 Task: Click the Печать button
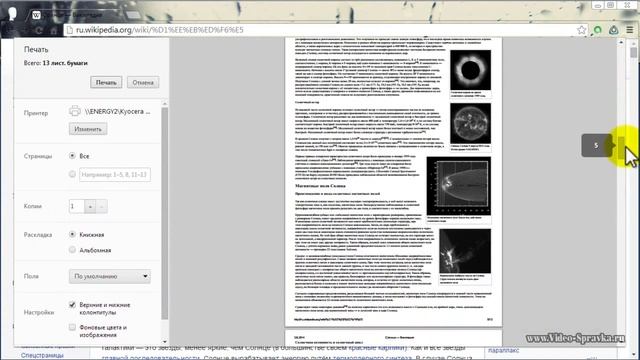[x=106, y=82]
